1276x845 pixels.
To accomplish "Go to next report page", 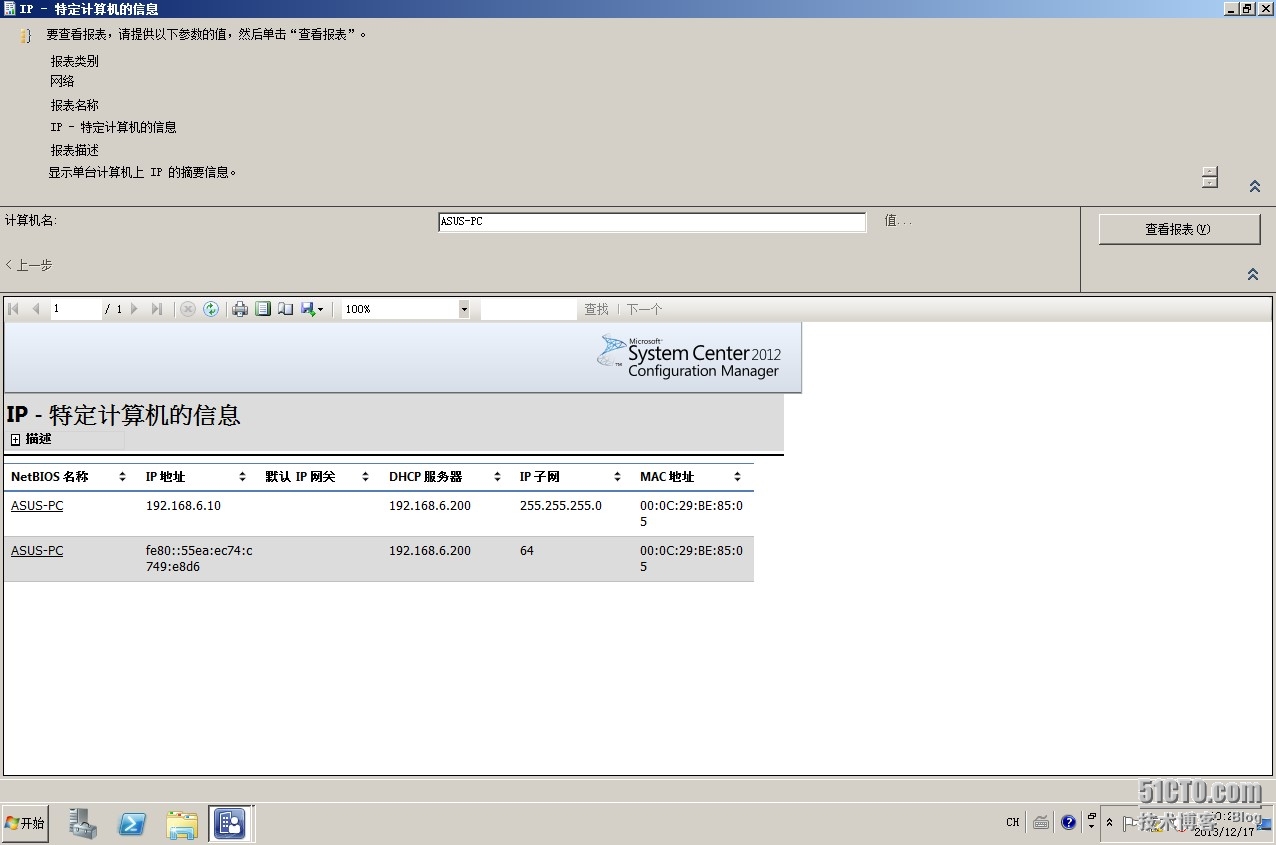I will [134, 309].
